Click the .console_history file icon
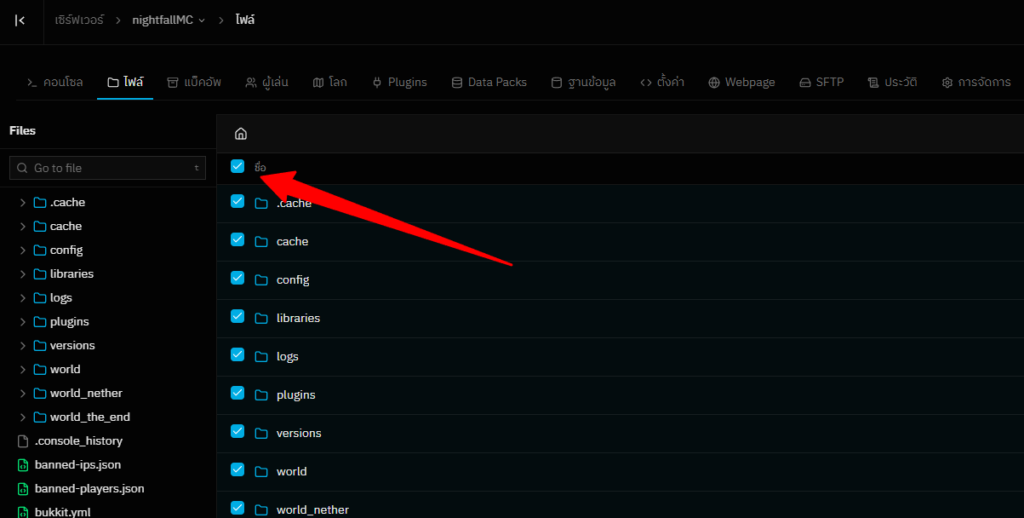Image resolution: width=1024 pixels, height=518 pixels. coord(23,441)
